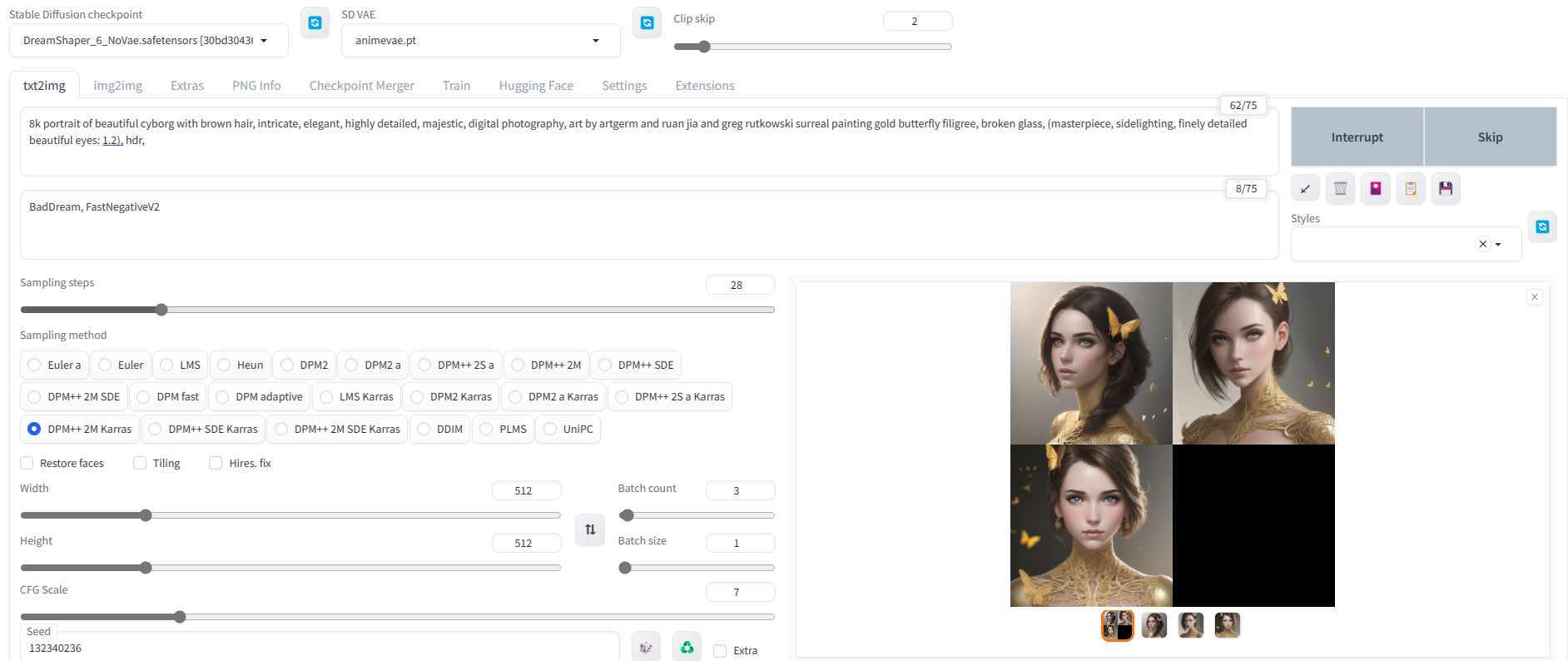Click the SD VAE refresh icon
Viewport: 1568px width, 661px height.
(647, 23)
